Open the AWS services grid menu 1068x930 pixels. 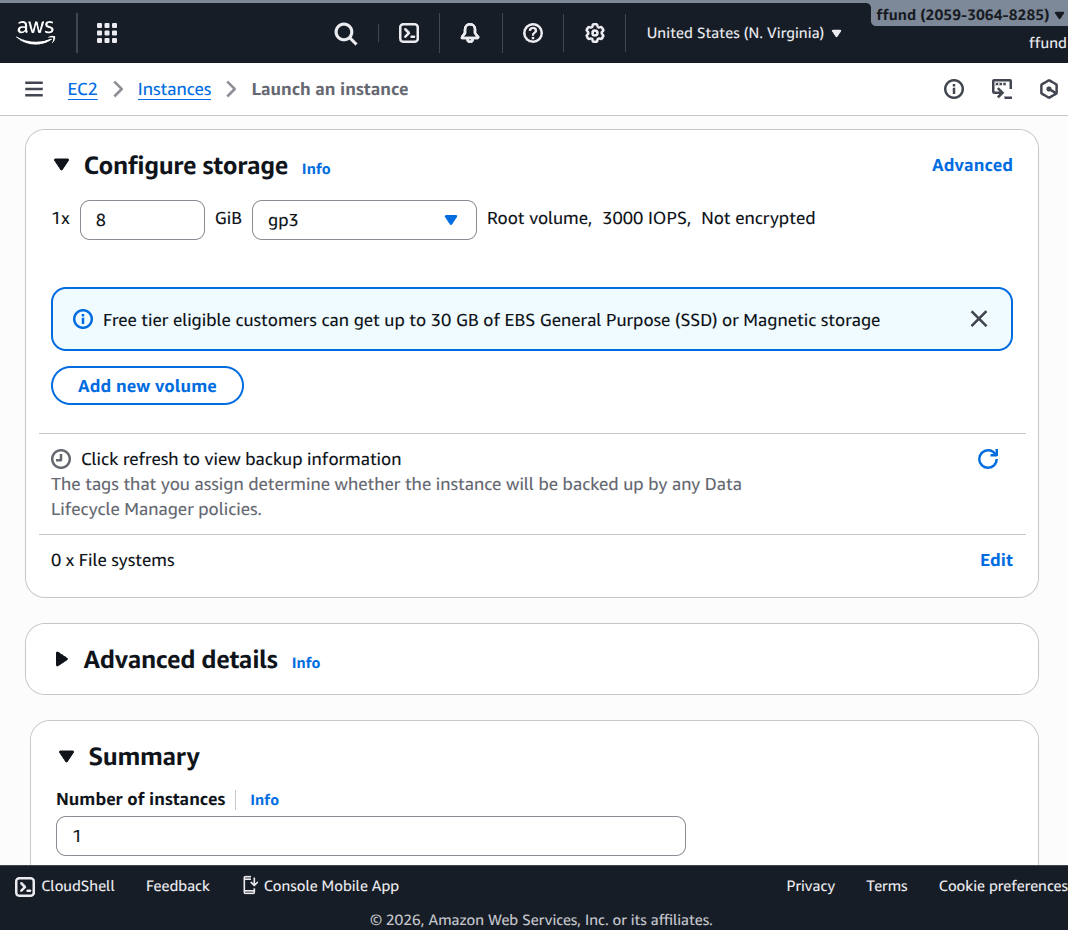[107, 33]
